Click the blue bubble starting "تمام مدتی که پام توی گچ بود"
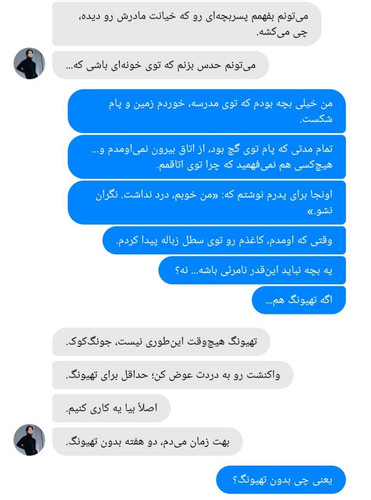 click(x=207, y=157)
